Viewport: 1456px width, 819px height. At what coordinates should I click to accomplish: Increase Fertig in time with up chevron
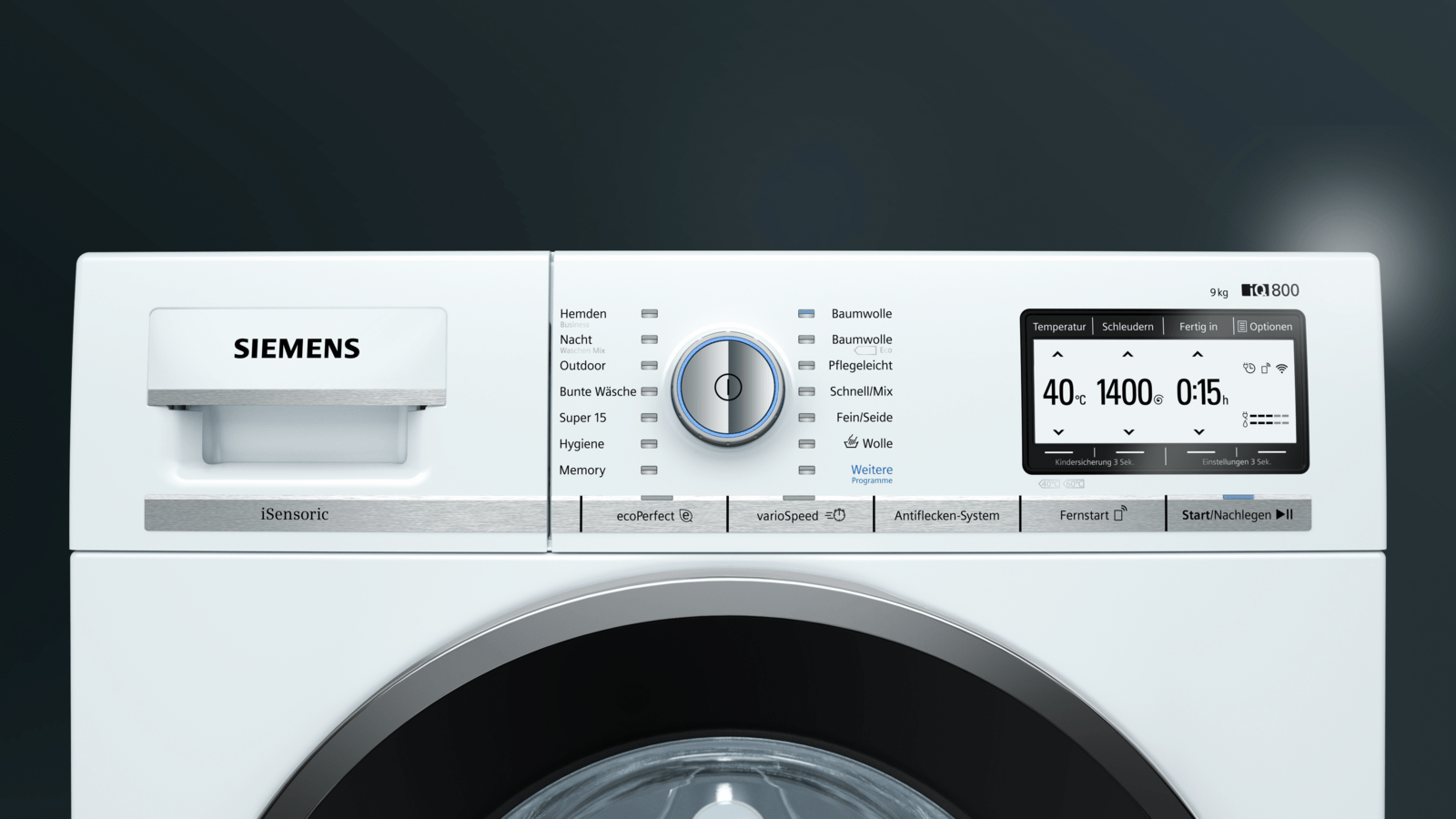1198,354
